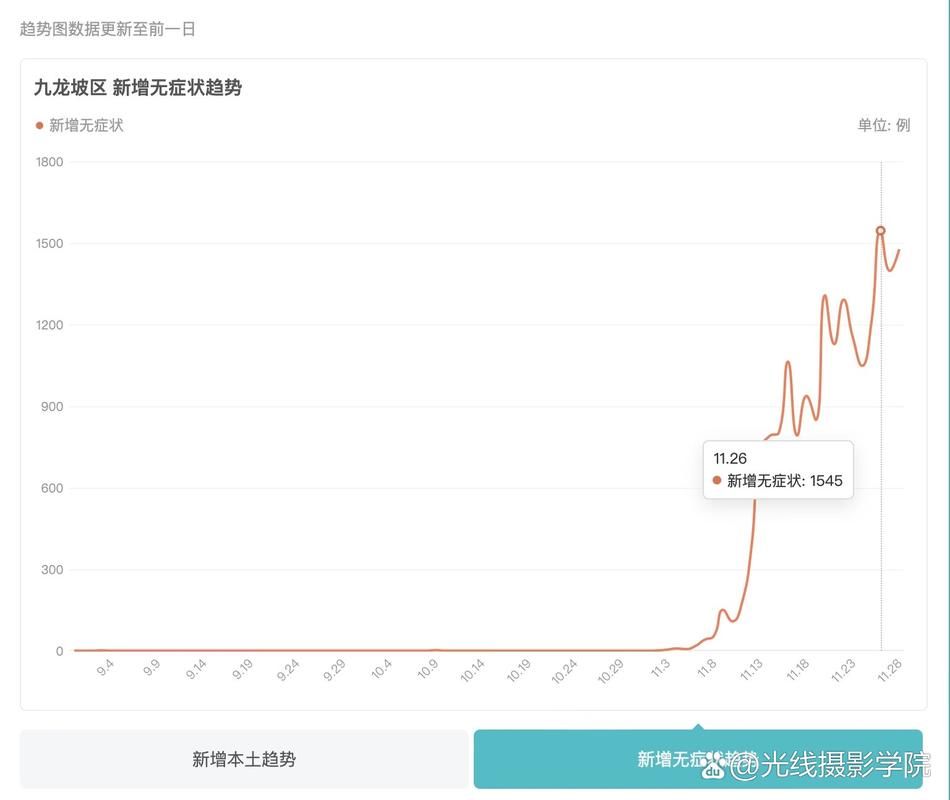The width and height of the screenshot is (950, 800).
Task: Click the orange dot in the tooltip
Action: click(717, 481)
